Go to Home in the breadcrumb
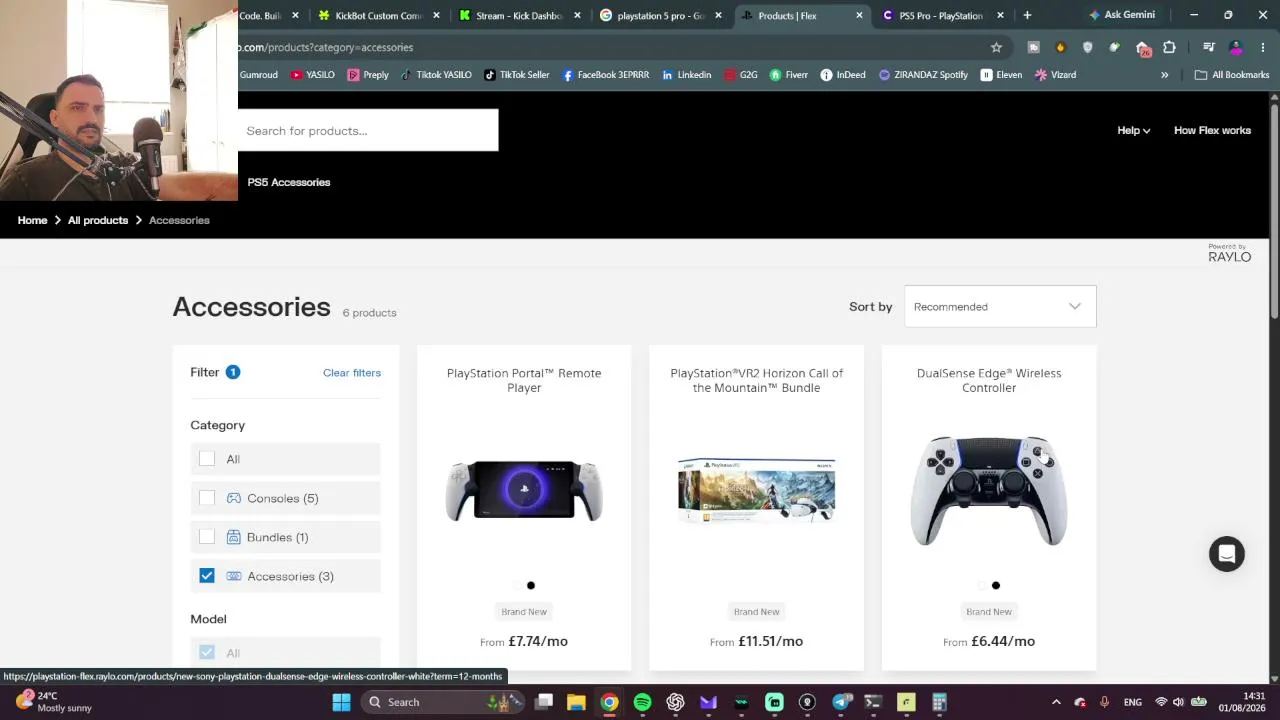 click(x=32, y=220)
